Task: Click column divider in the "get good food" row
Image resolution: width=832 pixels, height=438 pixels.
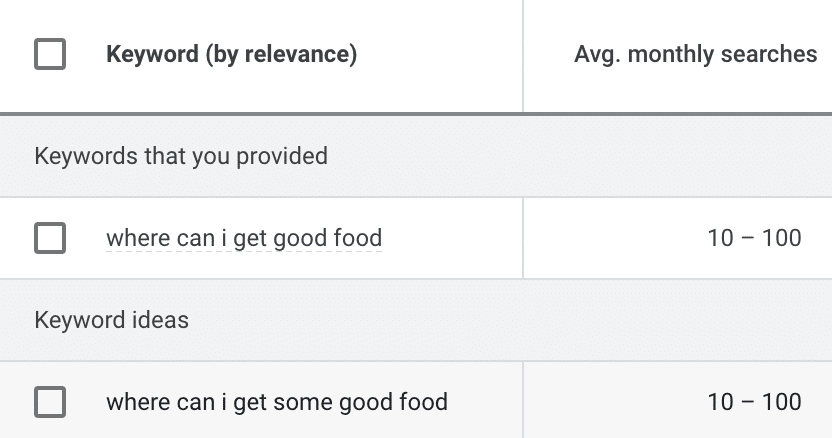Action: click(523, 238)
